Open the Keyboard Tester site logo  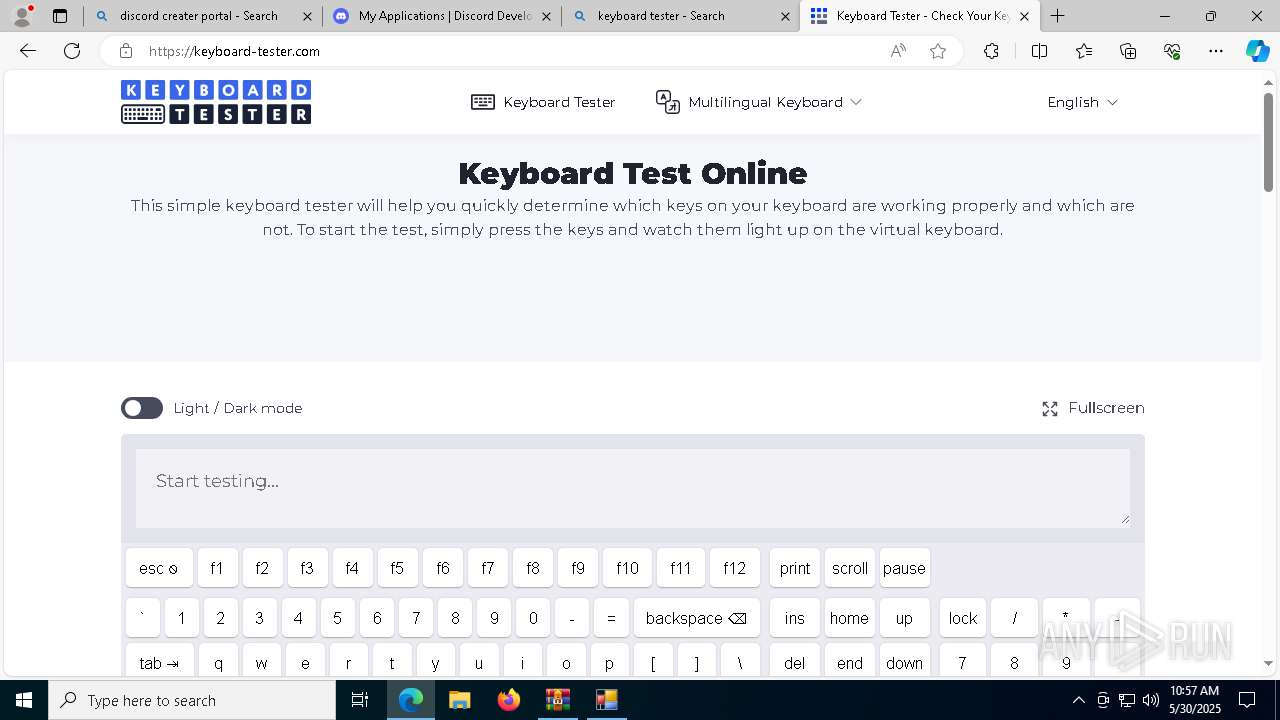tap(216, 102)
